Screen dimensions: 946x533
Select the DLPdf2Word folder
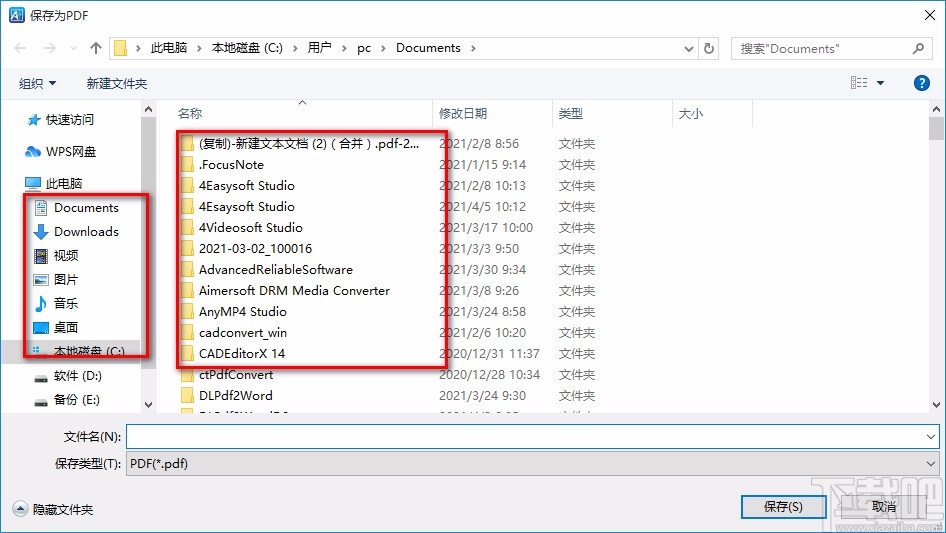click(x=226, y=396)
